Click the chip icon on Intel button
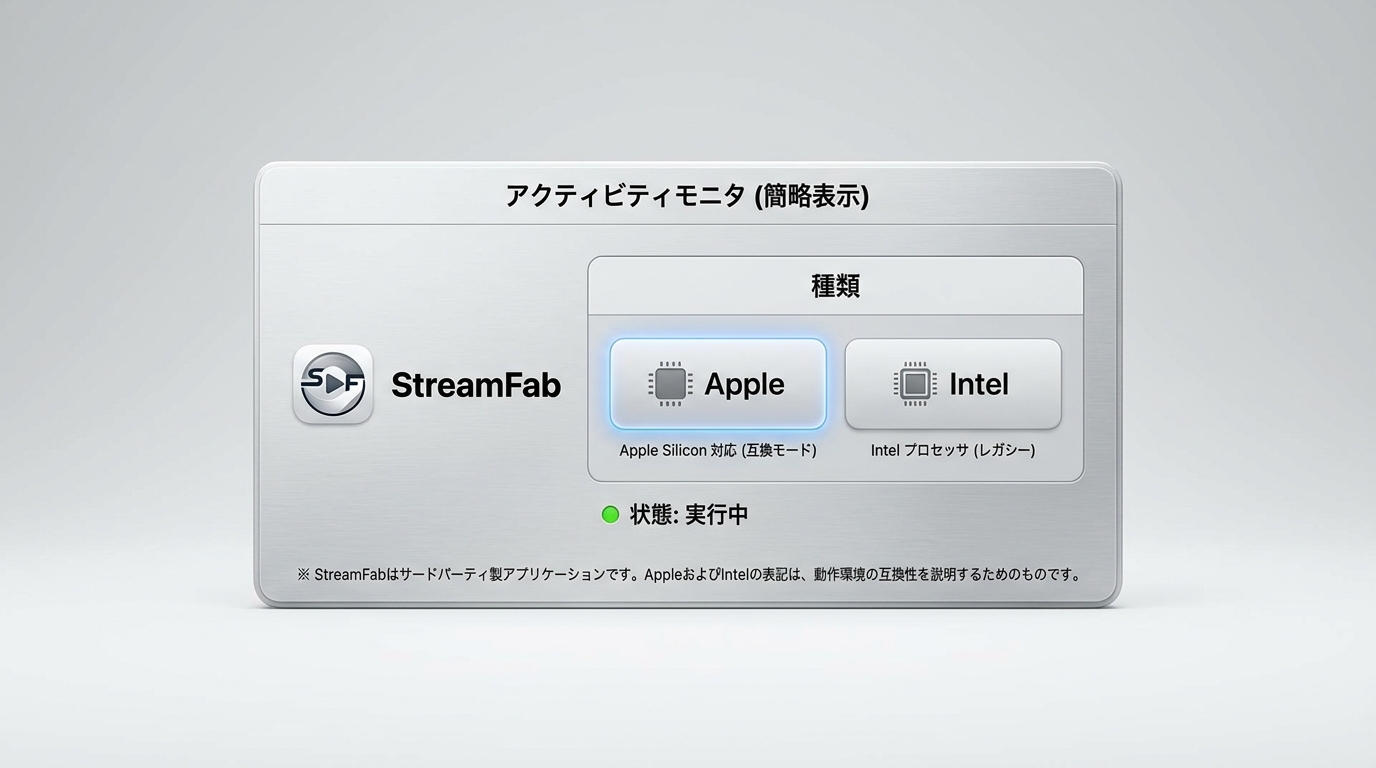Image resolution: width=1376 pixels, height=768 pixels. tap(915, 384)
